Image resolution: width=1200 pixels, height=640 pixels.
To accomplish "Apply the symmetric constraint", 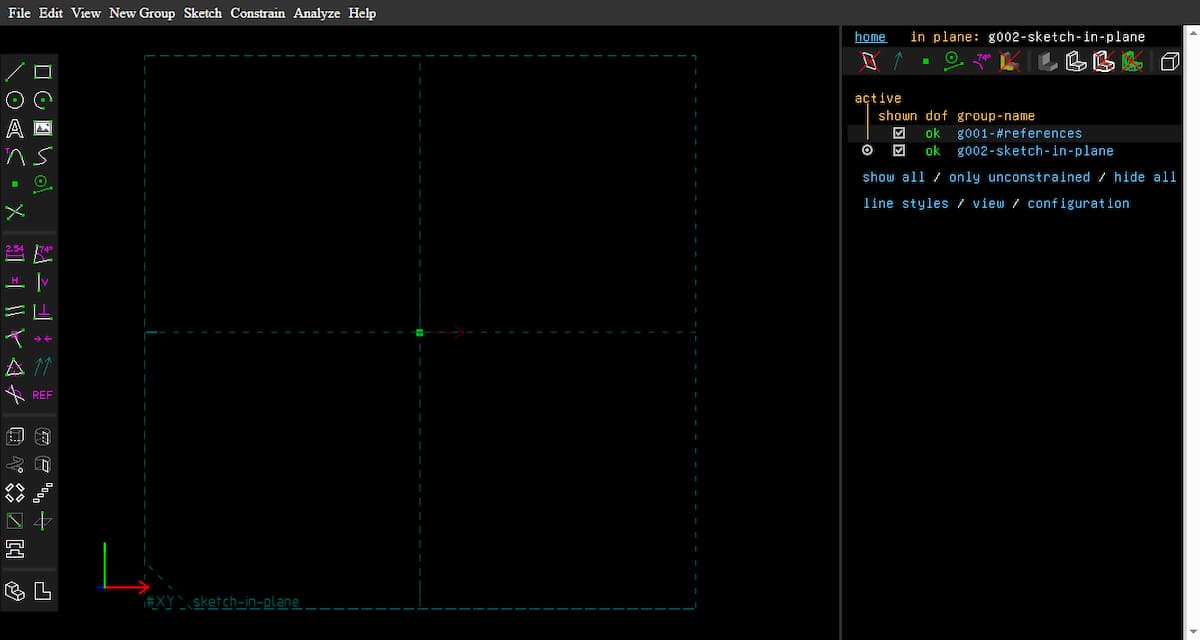I will [43, 338].
